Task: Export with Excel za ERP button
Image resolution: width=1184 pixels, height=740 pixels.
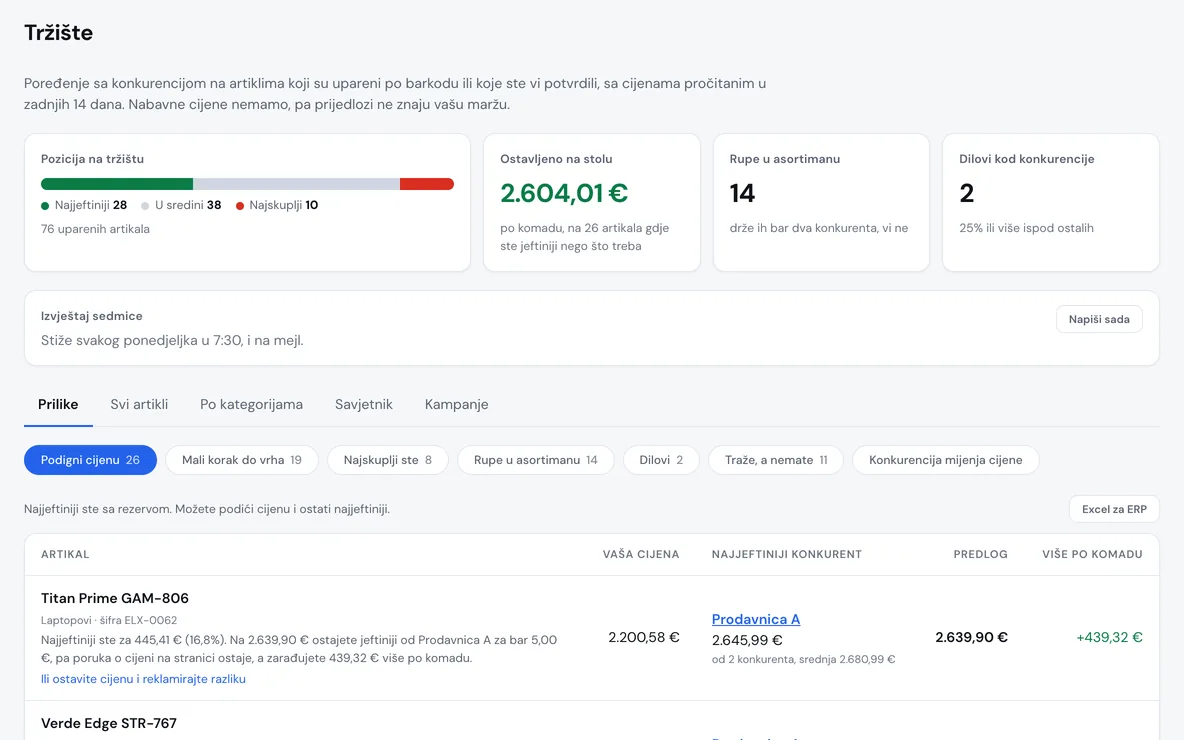Action: 1114,509
